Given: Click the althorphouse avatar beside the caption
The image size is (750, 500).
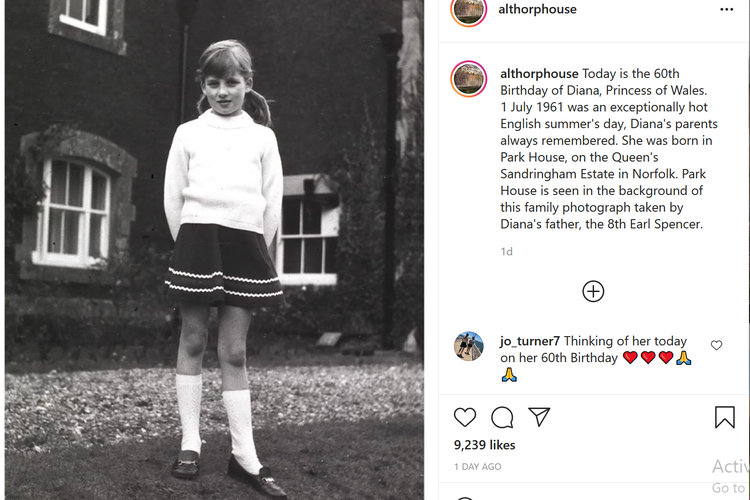Looking at the screenshot, I should click(x=469, y=79).
